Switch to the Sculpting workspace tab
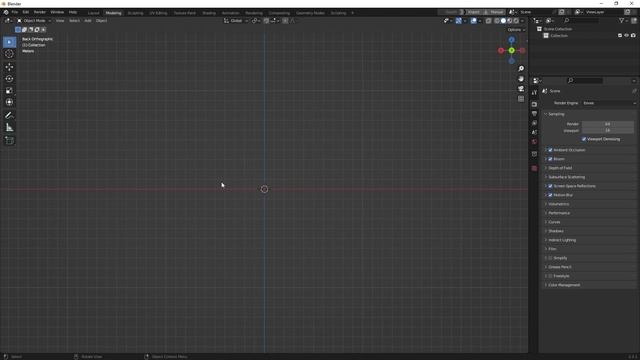640x360 pixels. coord(135,13)
